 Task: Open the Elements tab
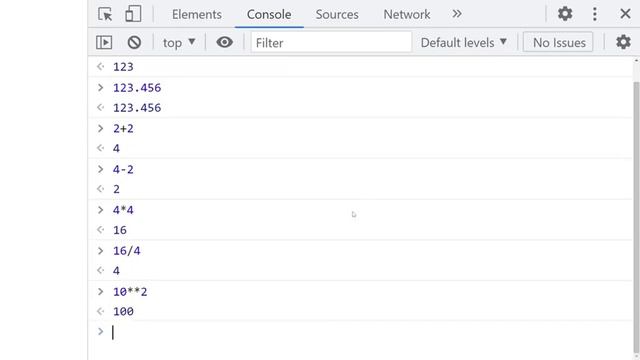click(x=197, y=14)
